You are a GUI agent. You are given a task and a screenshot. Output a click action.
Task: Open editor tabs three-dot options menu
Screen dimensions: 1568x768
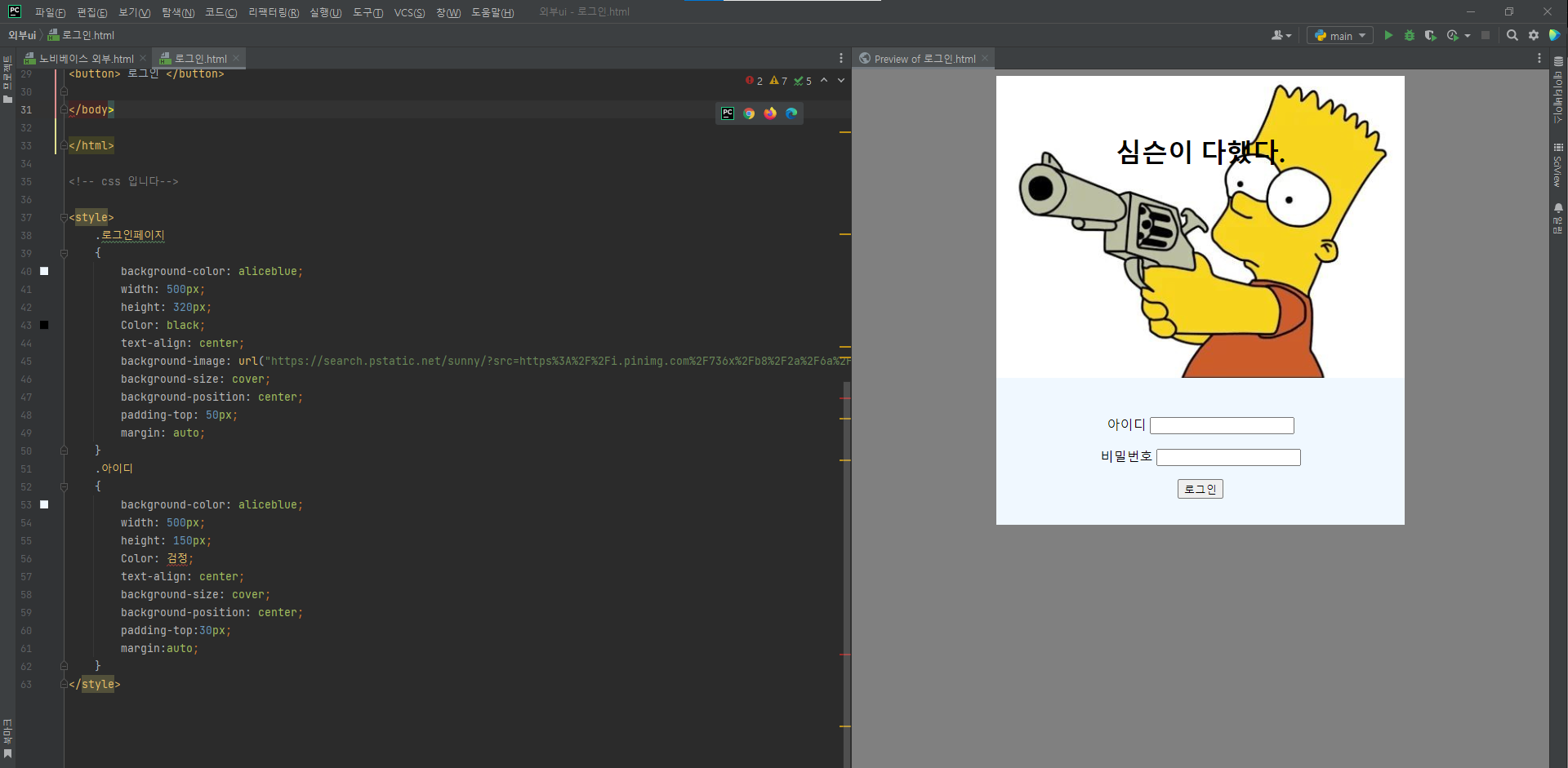point(840,58)
